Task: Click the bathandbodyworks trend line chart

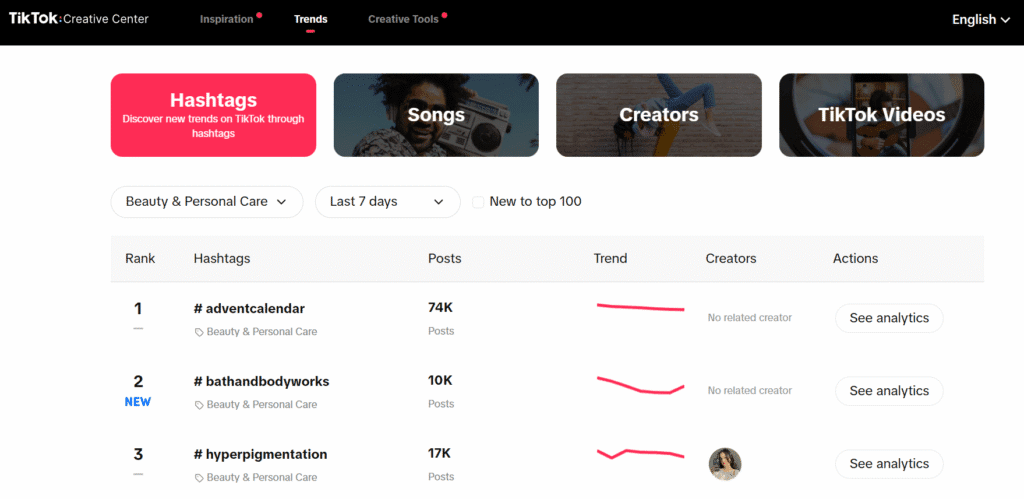Action: [640, 385]
